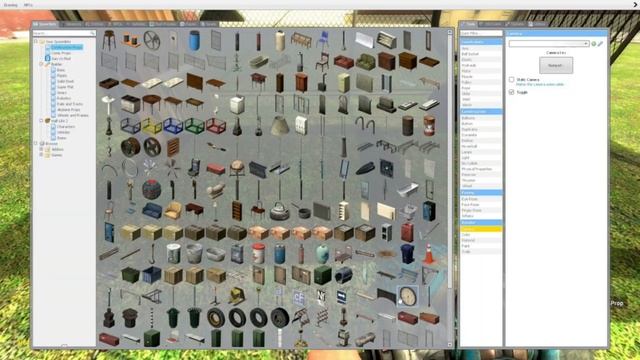Click the spawnlist search magnifier icon

92,33
